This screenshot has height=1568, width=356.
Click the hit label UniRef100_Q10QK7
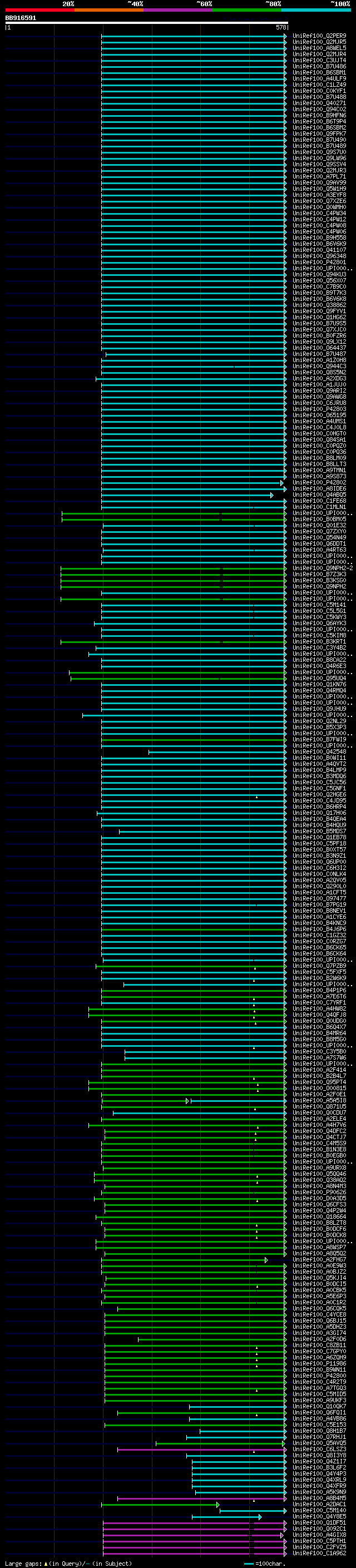tap(319, 1407)
